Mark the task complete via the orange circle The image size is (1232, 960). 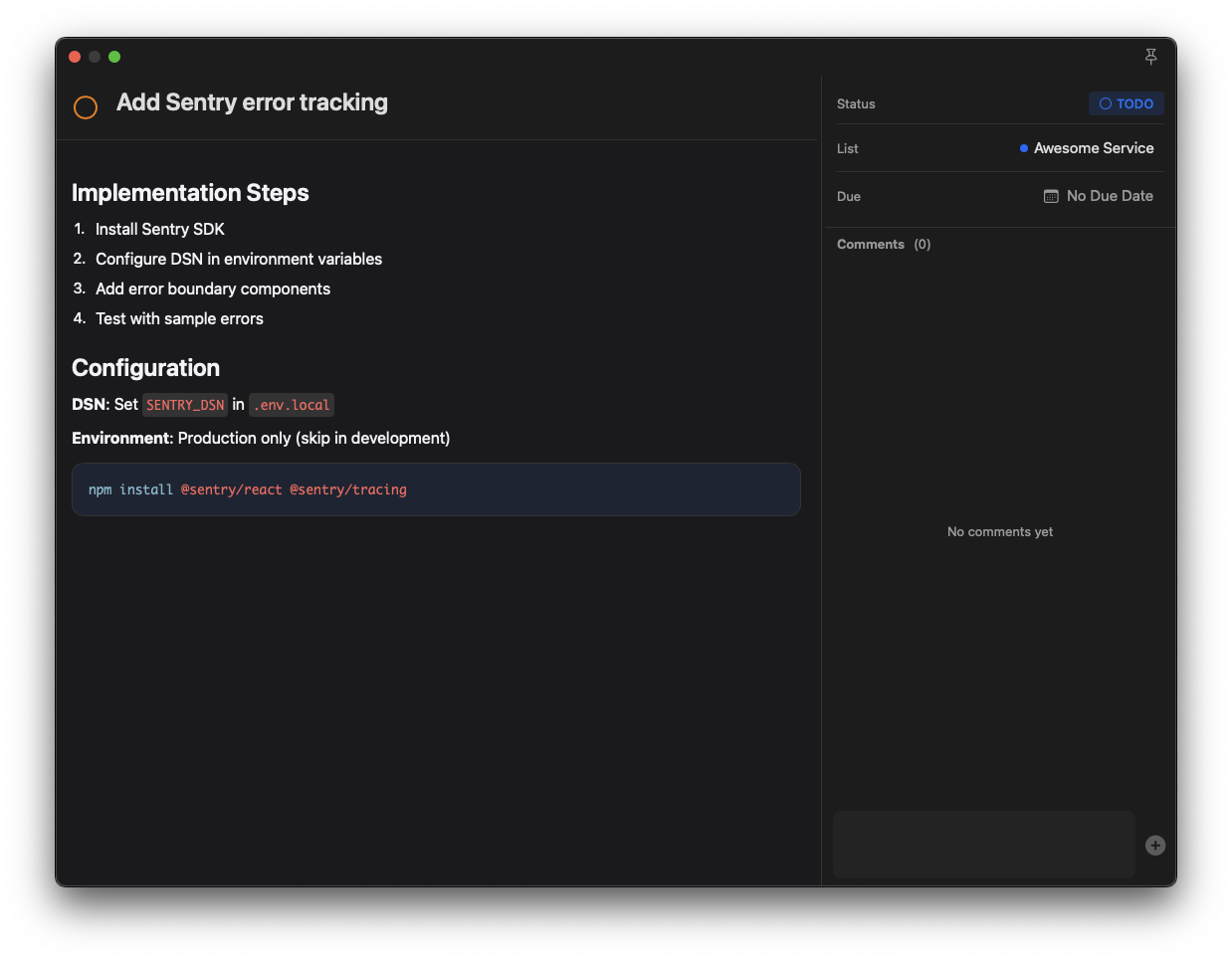85,106
